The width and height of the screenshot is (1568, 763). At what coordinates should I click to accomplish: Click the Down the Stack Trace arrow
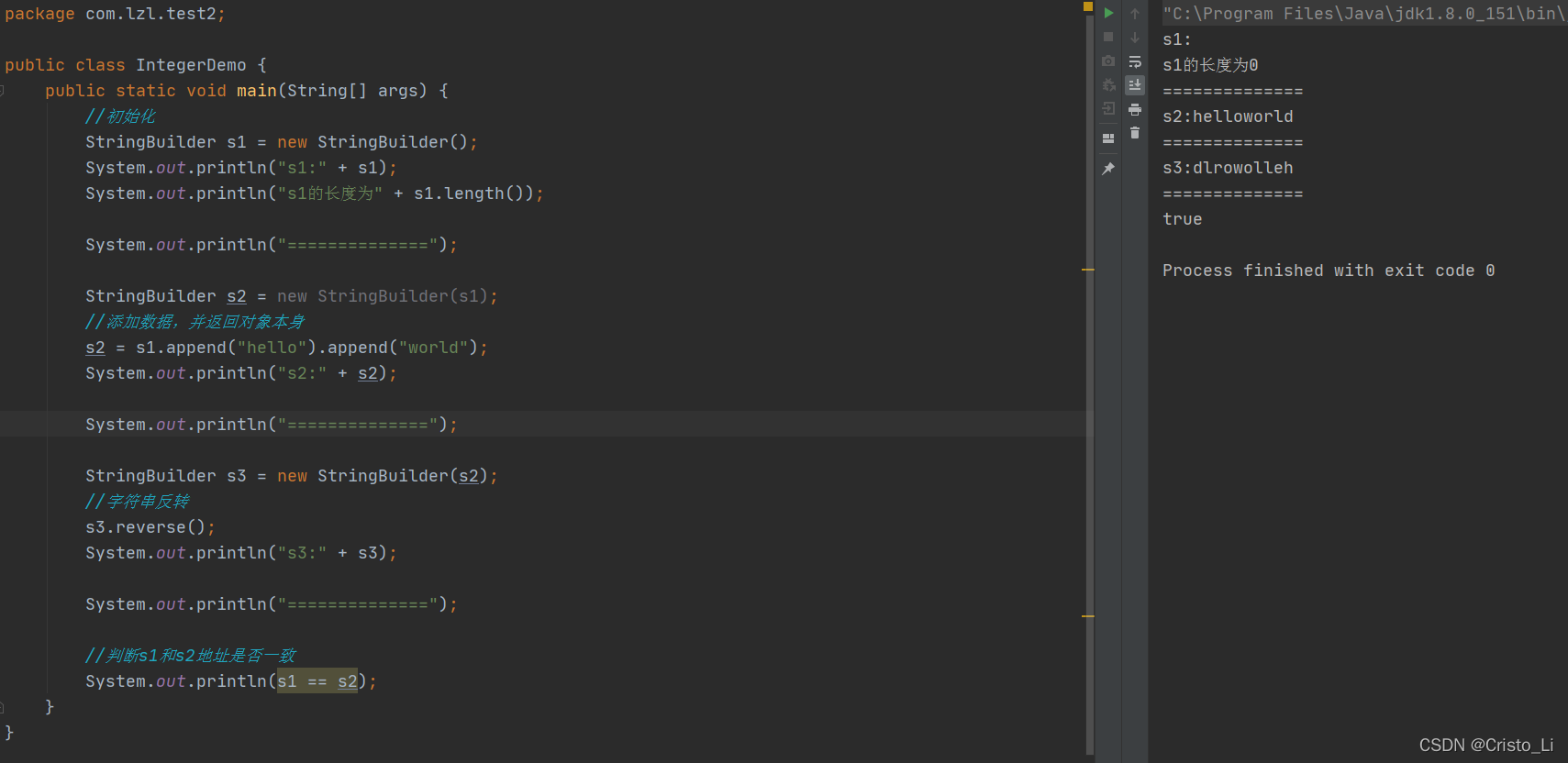coord(1135,37)
